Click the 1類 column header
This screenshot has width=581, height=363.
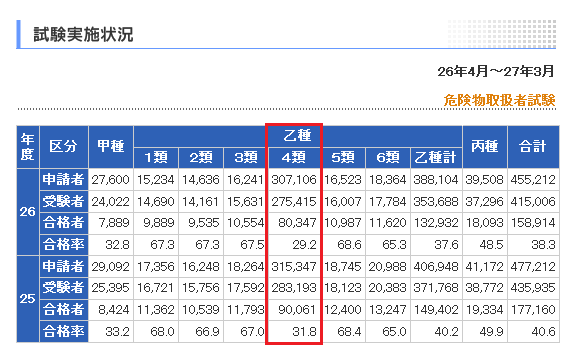click(x=156, y=158)
